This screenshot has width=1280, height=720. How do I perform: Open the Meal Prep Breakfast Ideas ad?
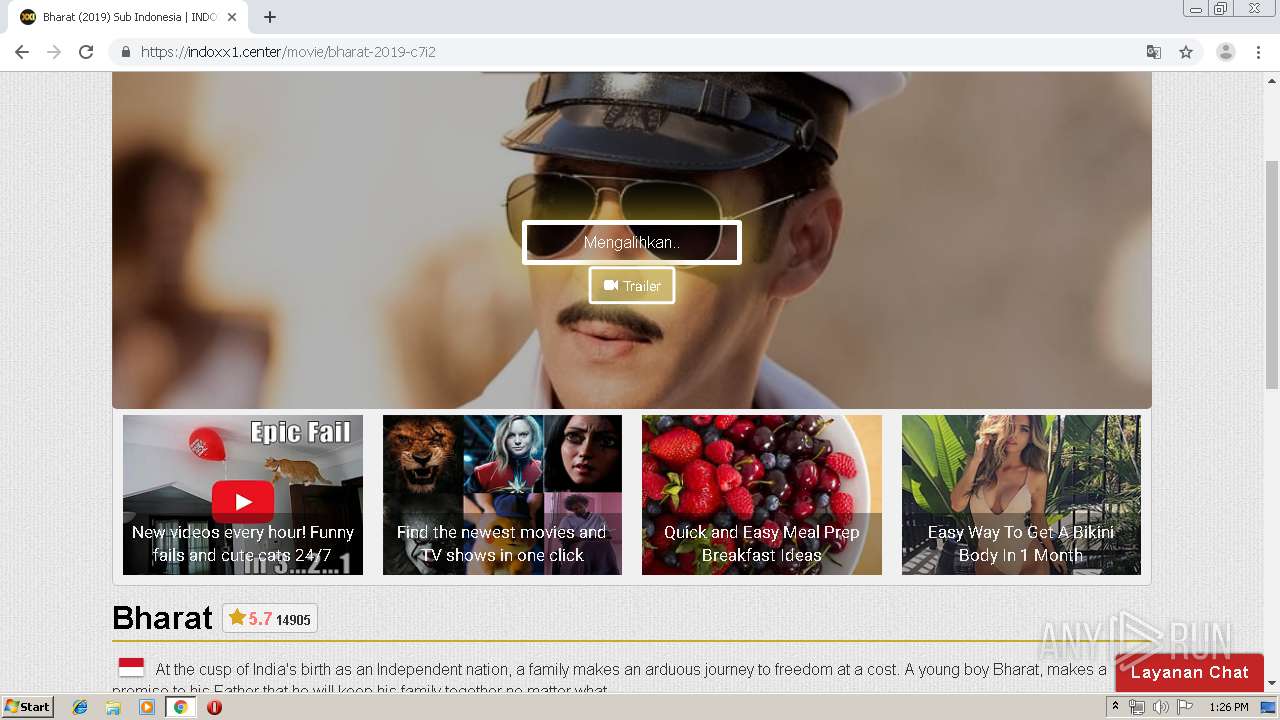click(x=762, y=495)
